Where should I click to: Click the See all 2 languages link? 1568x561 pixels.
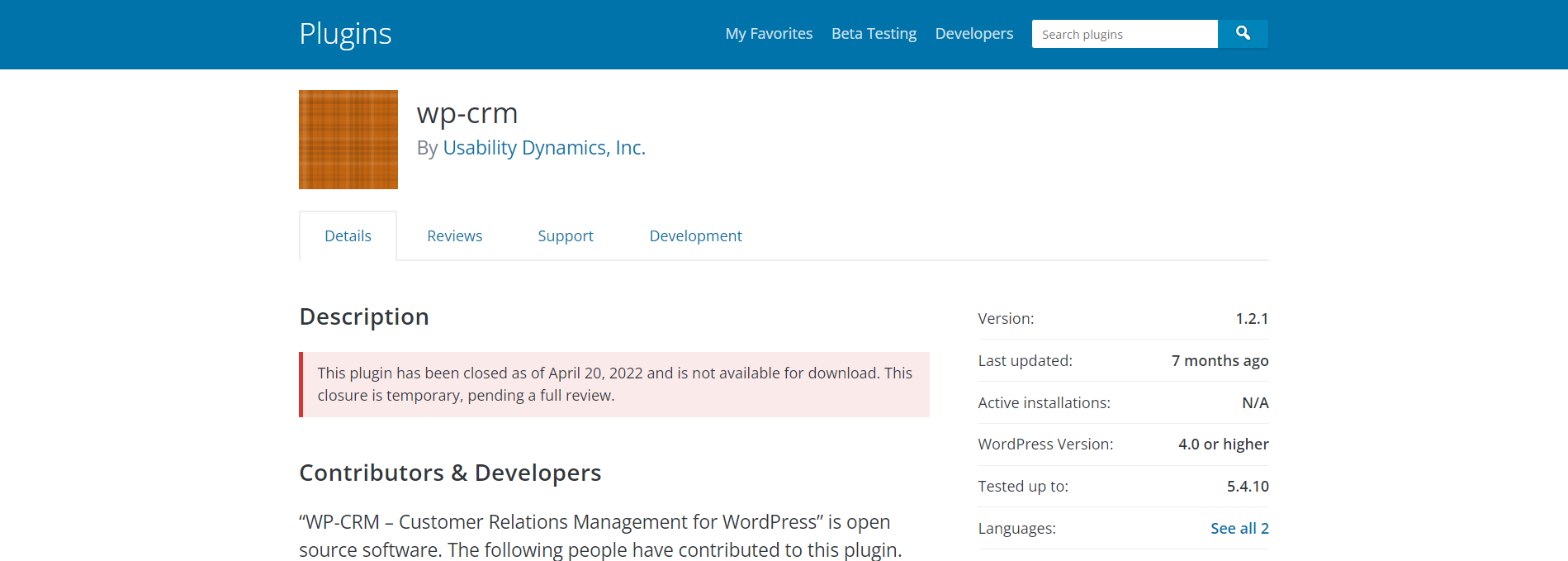click(1239, 529)
